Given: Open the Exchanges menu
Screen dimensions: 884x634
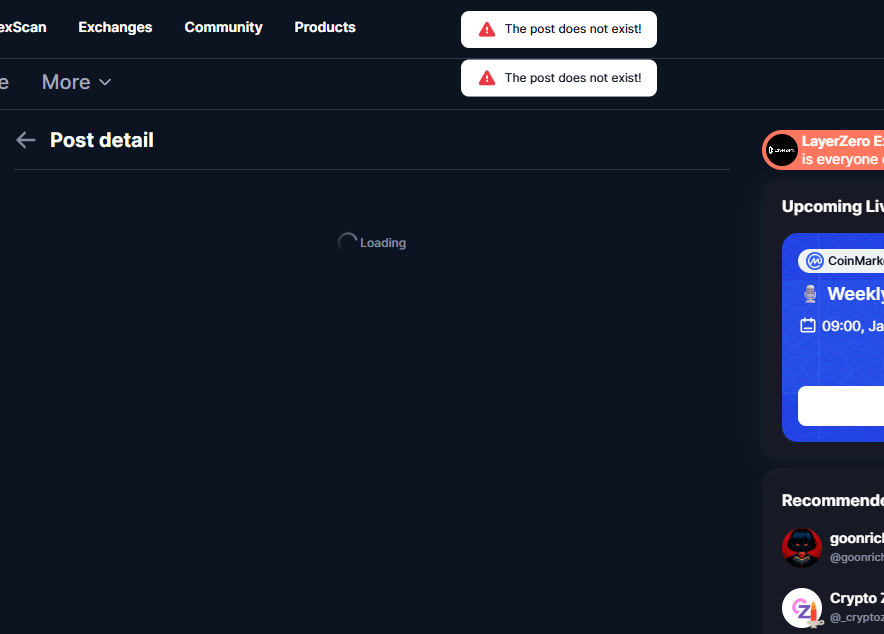Looking at the screenshot, I should [115, 27].
